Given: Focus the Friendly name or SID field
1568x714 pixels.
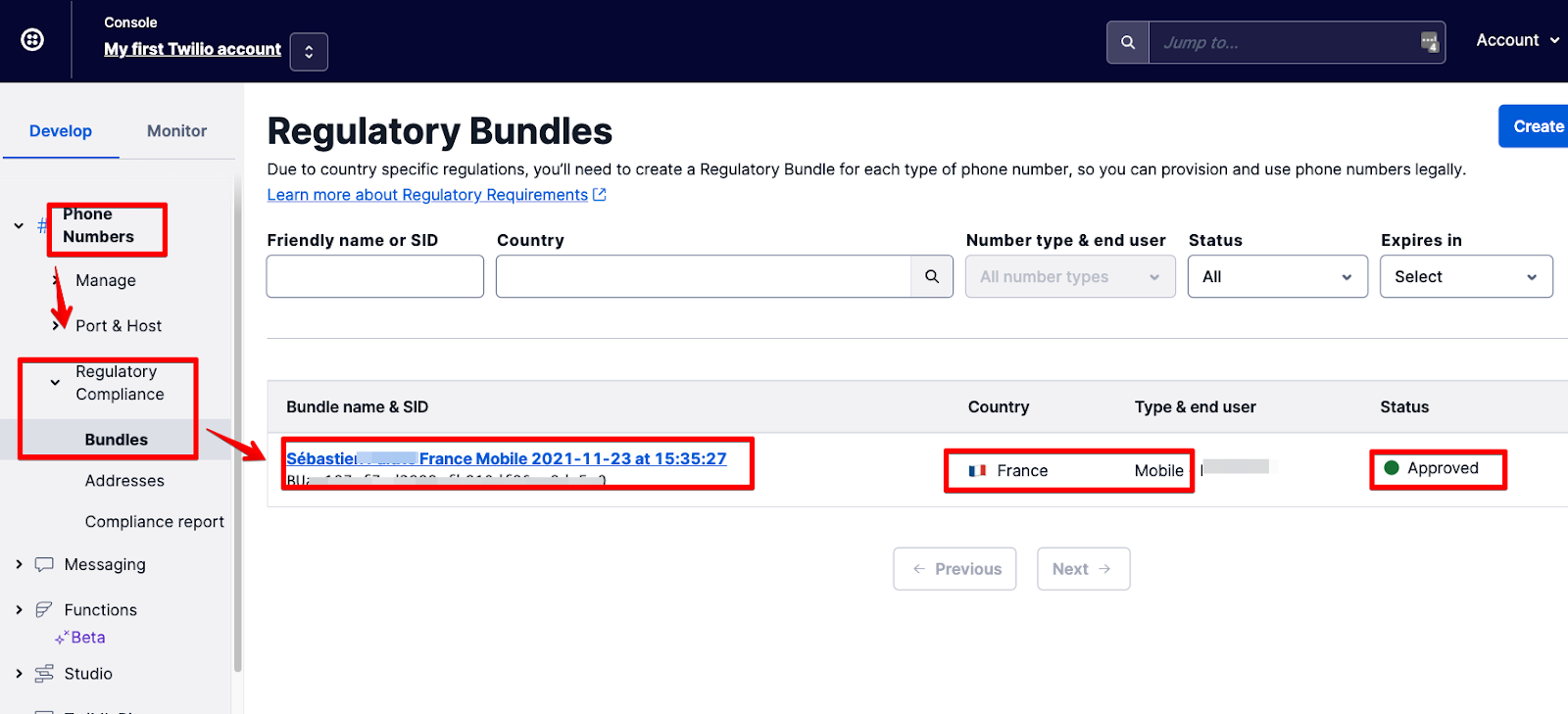Looking at the screenshot, I should click(x=375, y=276).
